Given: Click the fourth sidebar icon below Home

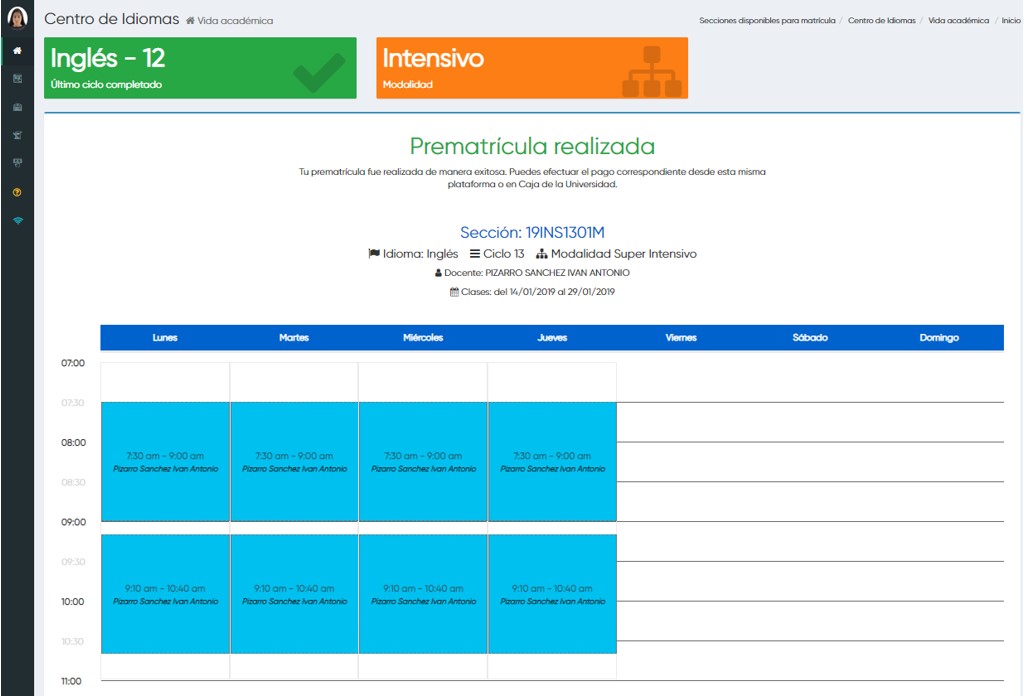Looking at the screenshot, I should [x=17, y=135].
